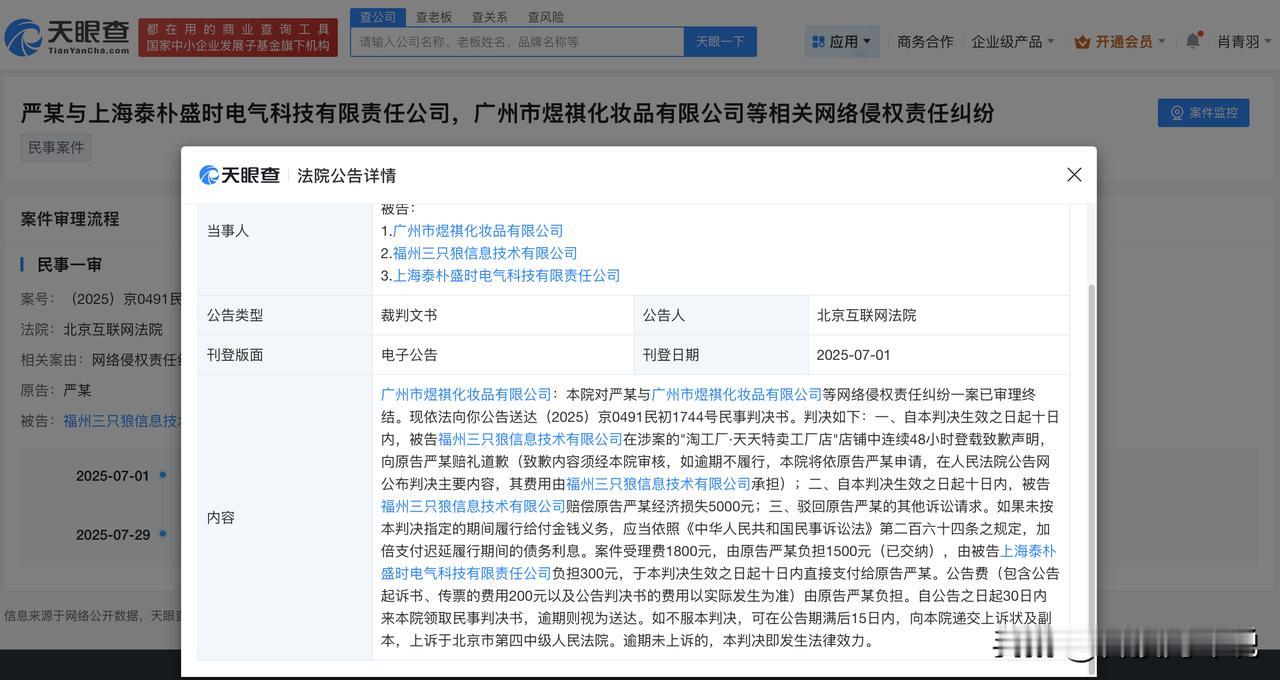Click the 天眼一下 search button
Viewport: 1280px width, 680px height.
(720, 41)
